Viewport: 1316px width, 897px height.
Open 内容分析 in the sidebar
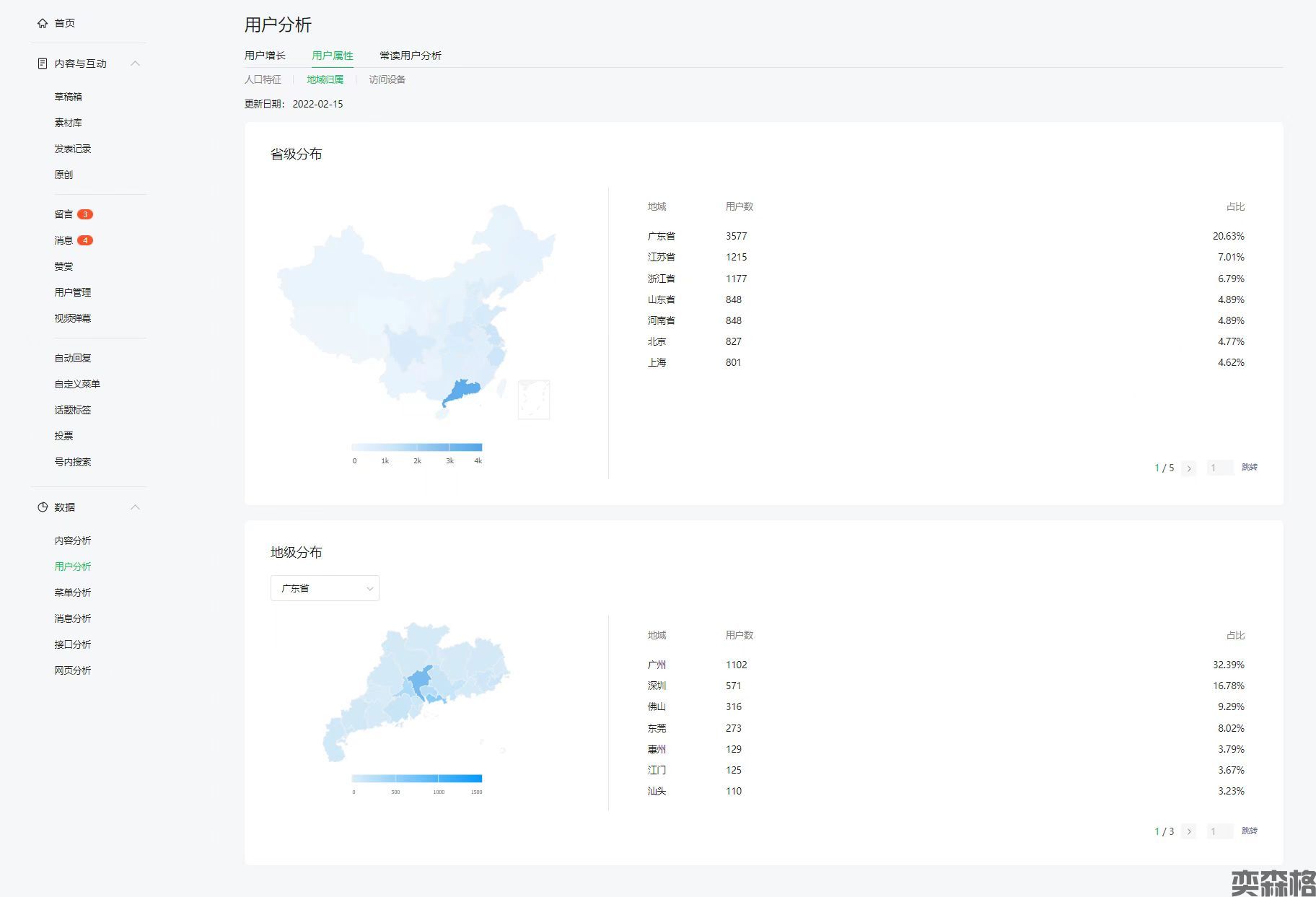(73, 541)
